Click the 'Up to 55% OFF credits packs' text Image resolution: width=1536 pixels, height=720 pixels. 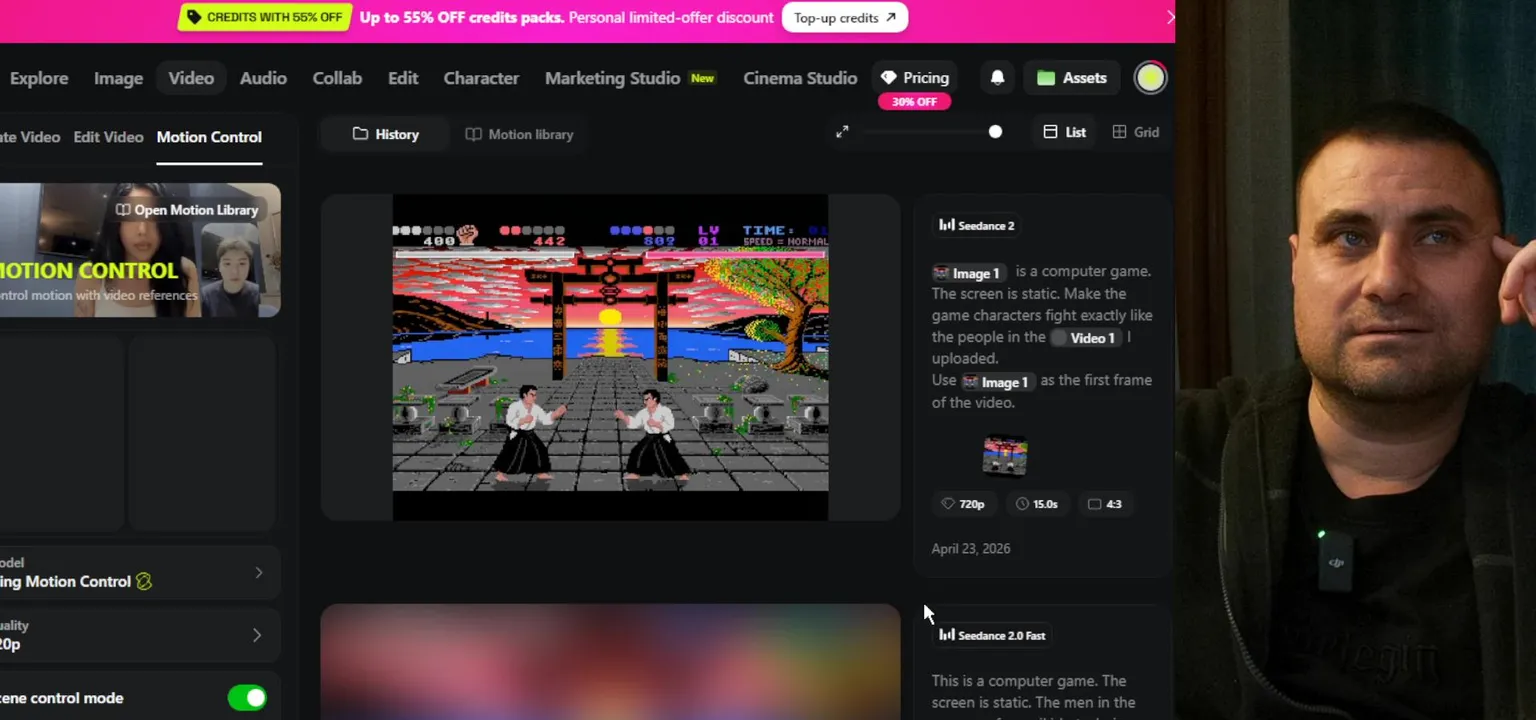coord(462,17)
